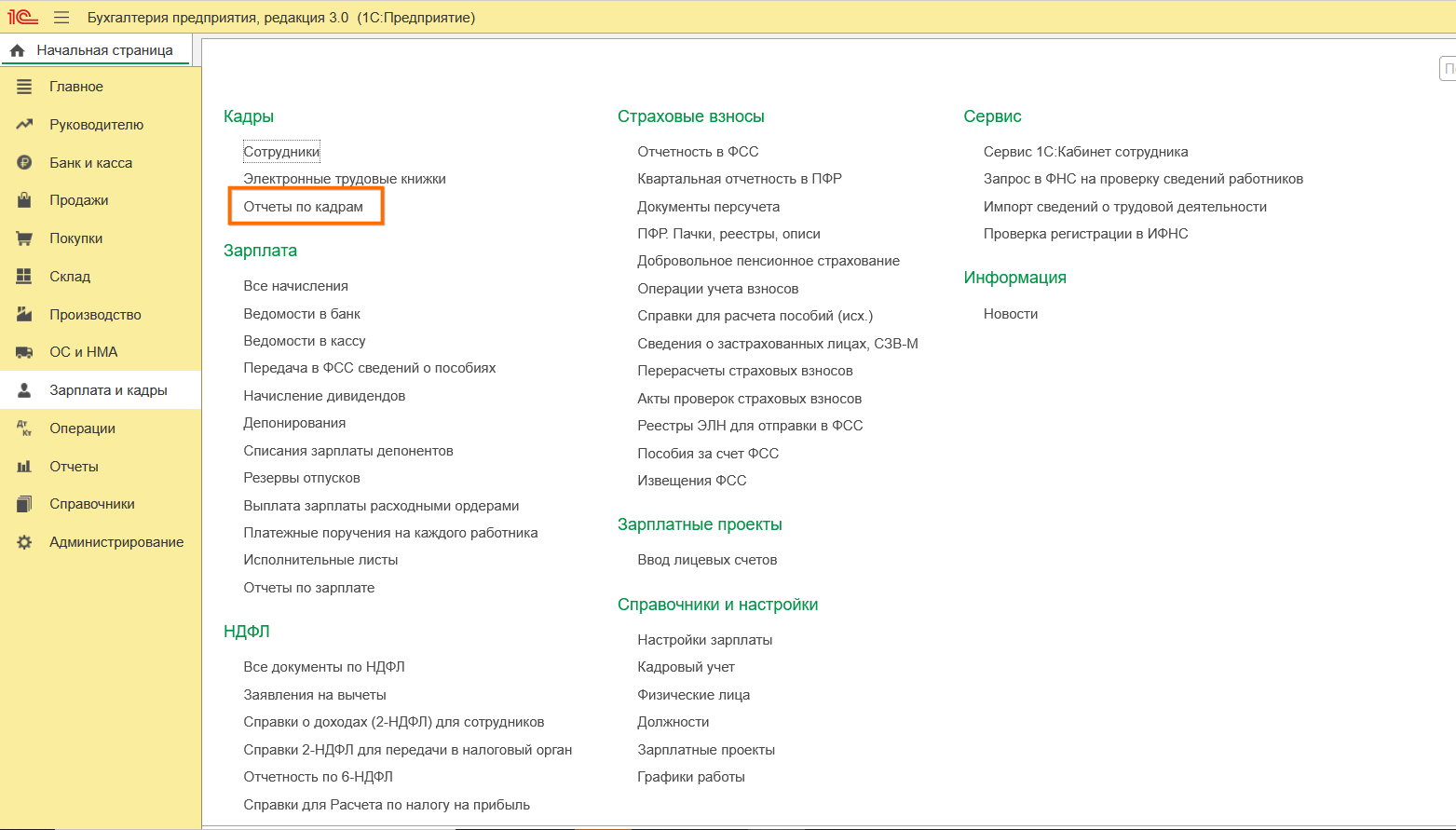This screenshot has height=830, width=1456.
Task: Open Все документы по НДФЛ
Action: 324,667
